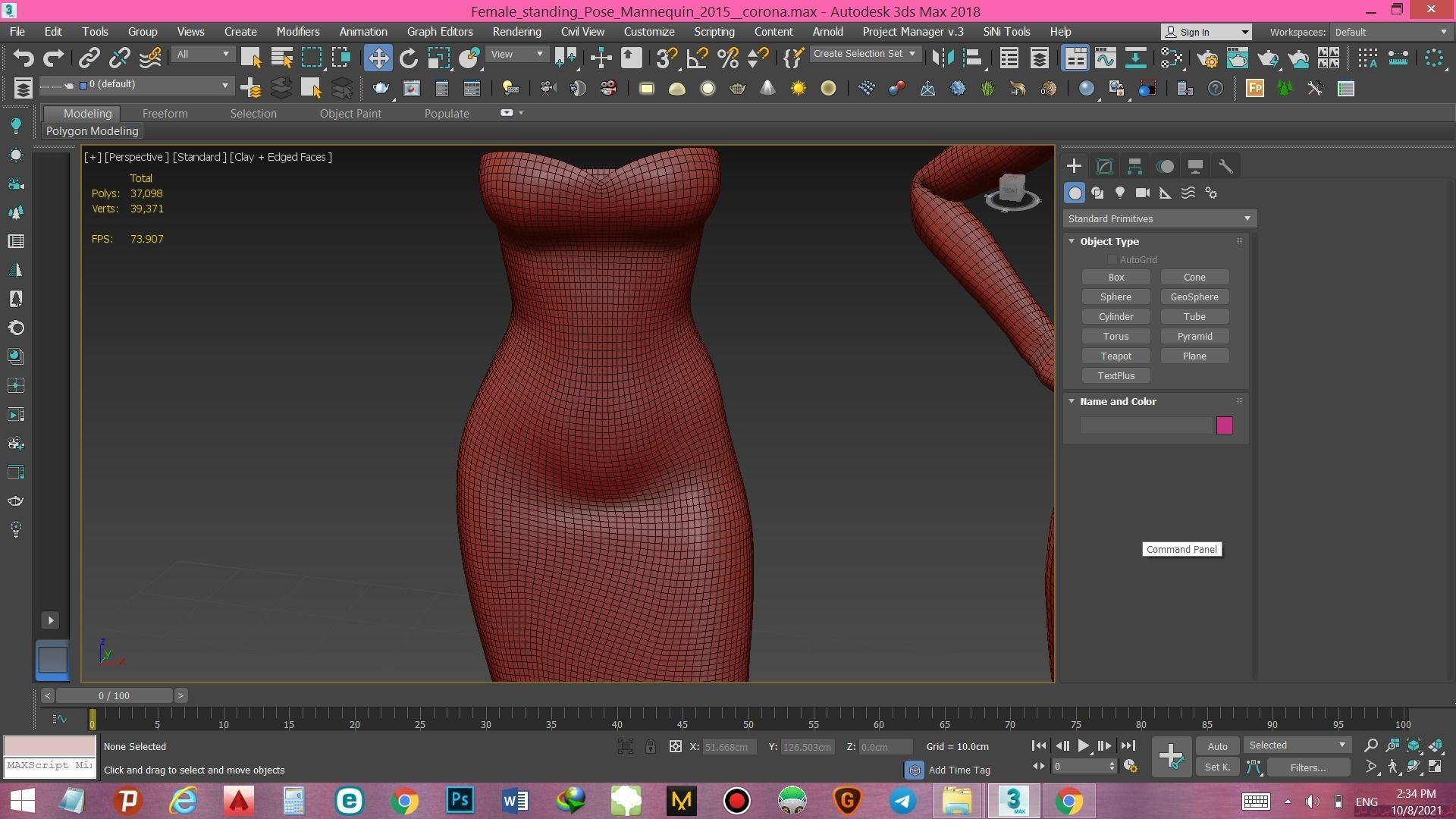Toggle the AutoGrid checkbox
This screenshot has height=819, width=1456.
click(1112, 259)
